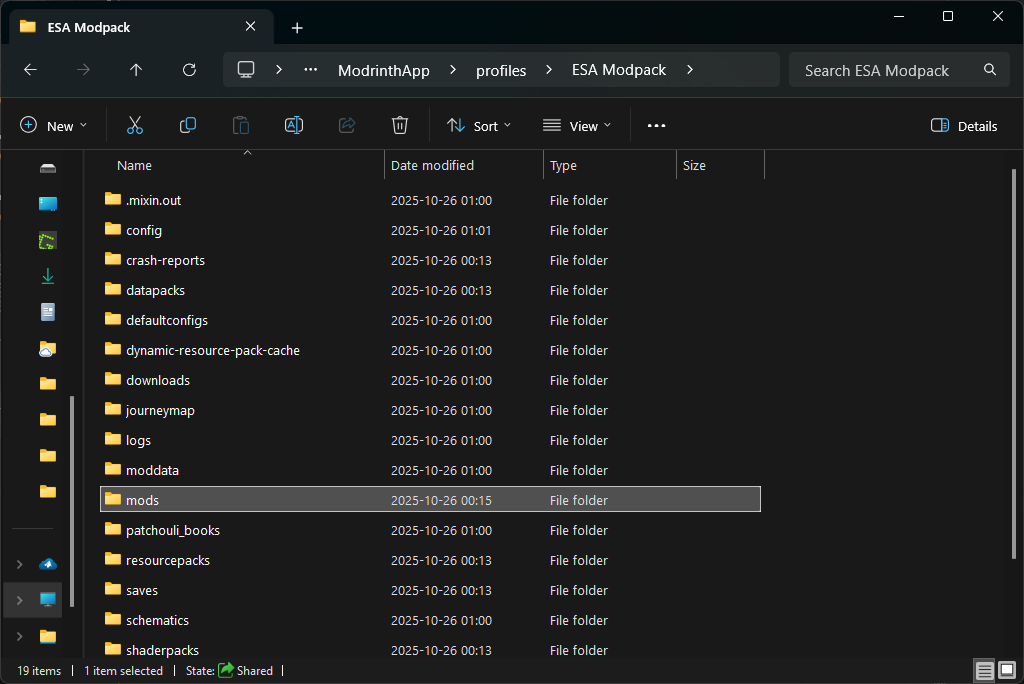Select the config folder
The height and width of the screenshot is (684, 1024).
pos(144,230)
